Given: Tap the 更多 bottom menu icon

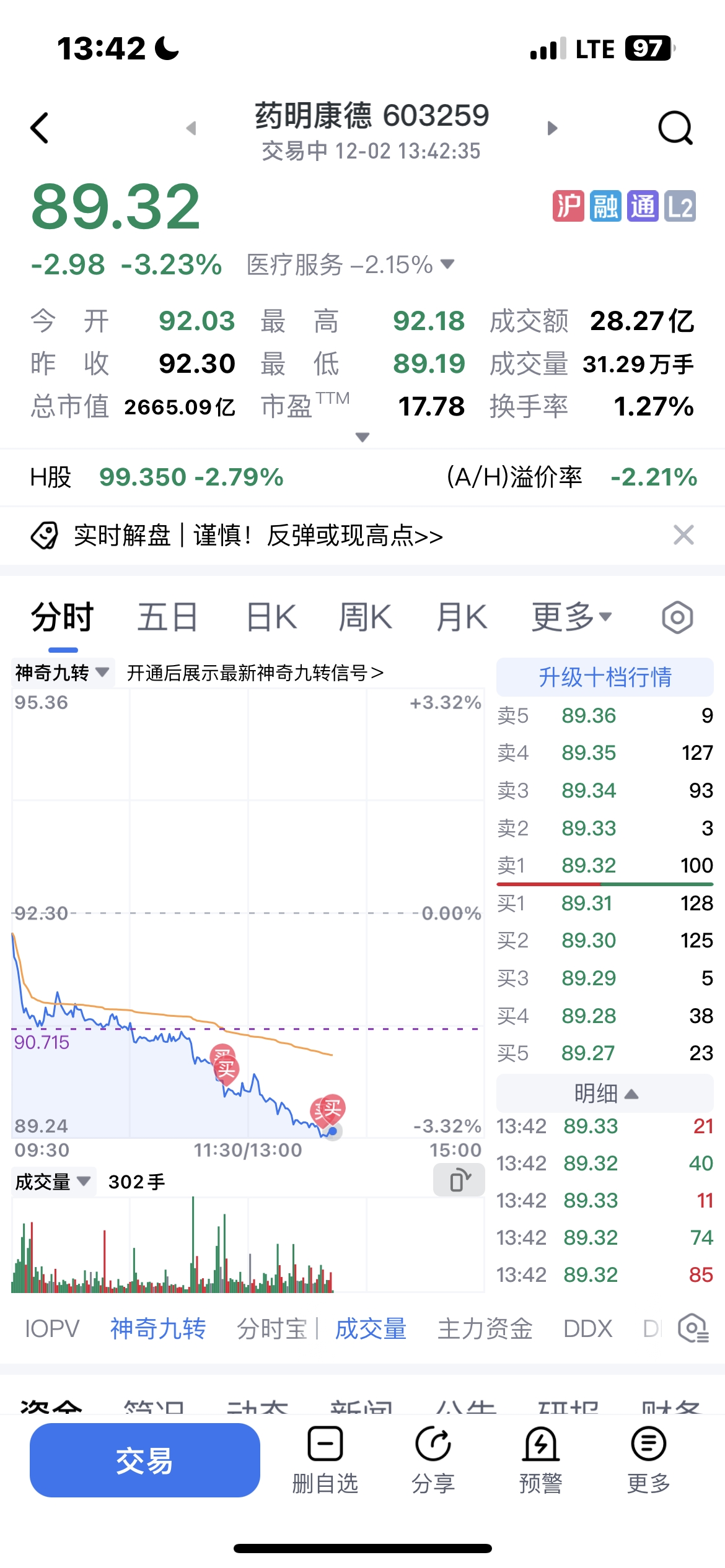Looking at the screenshot, I should point(649,1444).
